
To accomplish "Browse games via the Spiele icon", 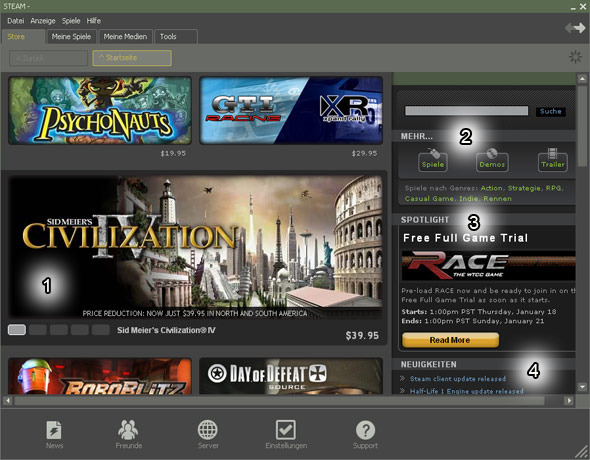I will (x=433, y=160).
